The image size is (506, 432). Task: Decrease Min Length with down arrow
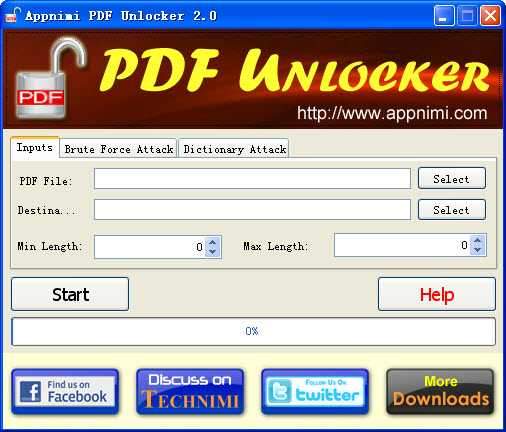tap(213, 252)
